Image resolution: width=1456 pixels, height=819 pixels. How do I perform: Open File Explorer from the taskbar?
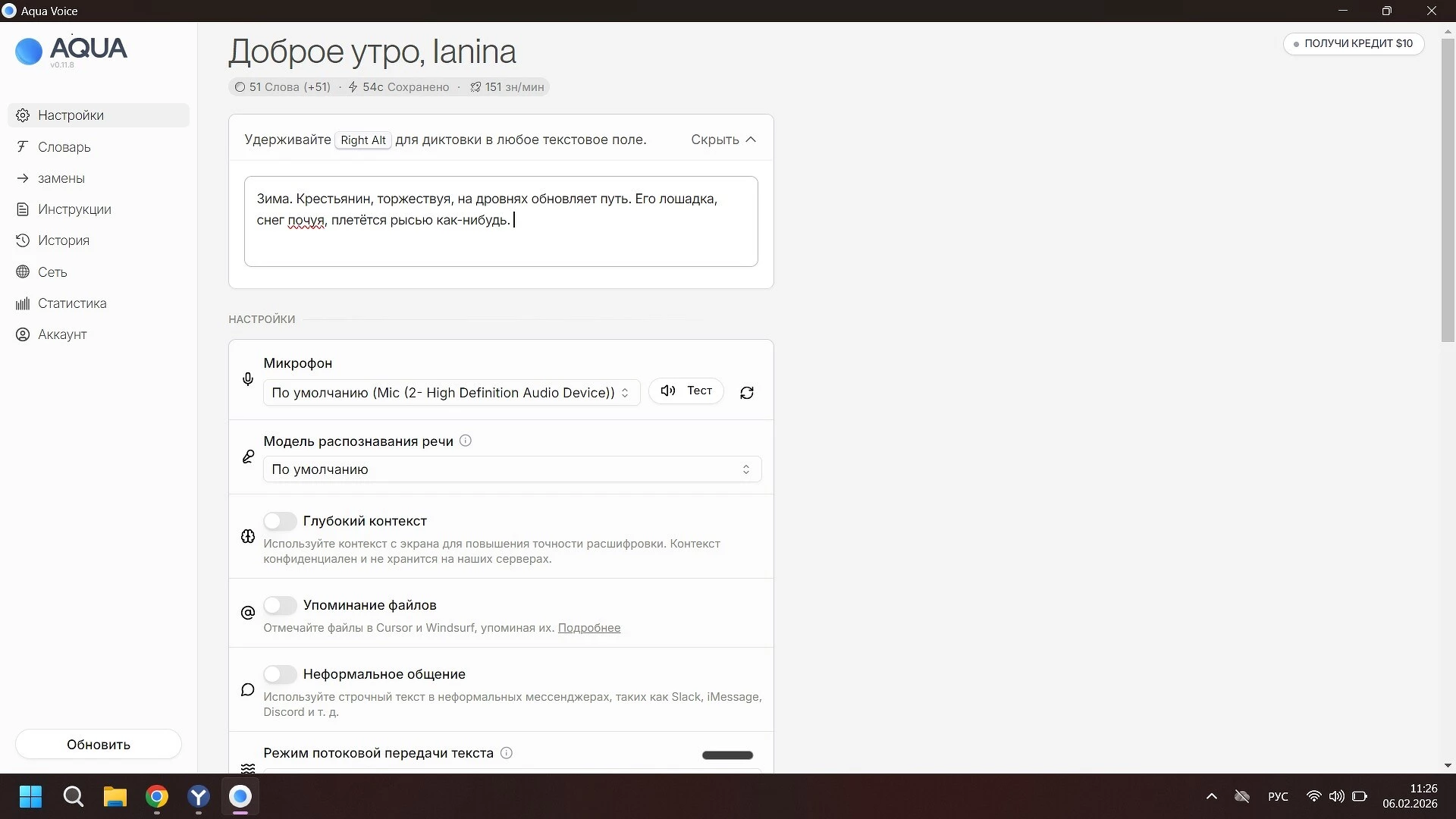click(115, 797)
